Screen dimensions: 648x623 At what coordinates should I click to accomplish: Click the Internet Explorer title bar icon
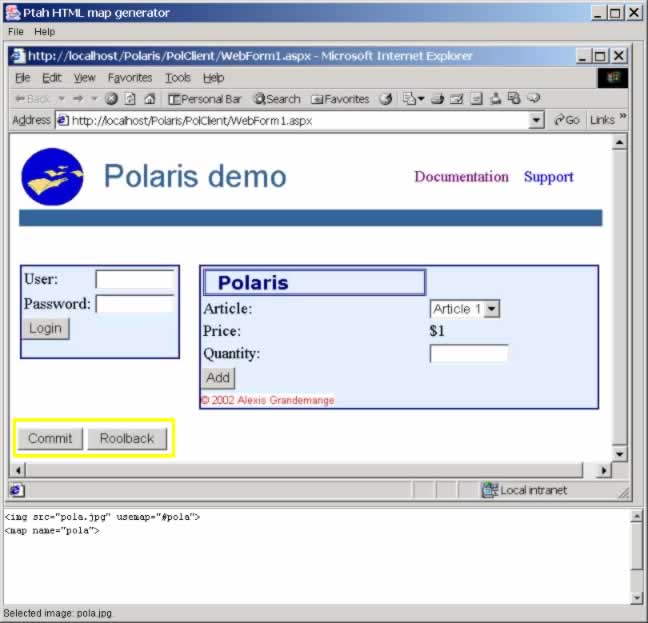coord(17,55)
